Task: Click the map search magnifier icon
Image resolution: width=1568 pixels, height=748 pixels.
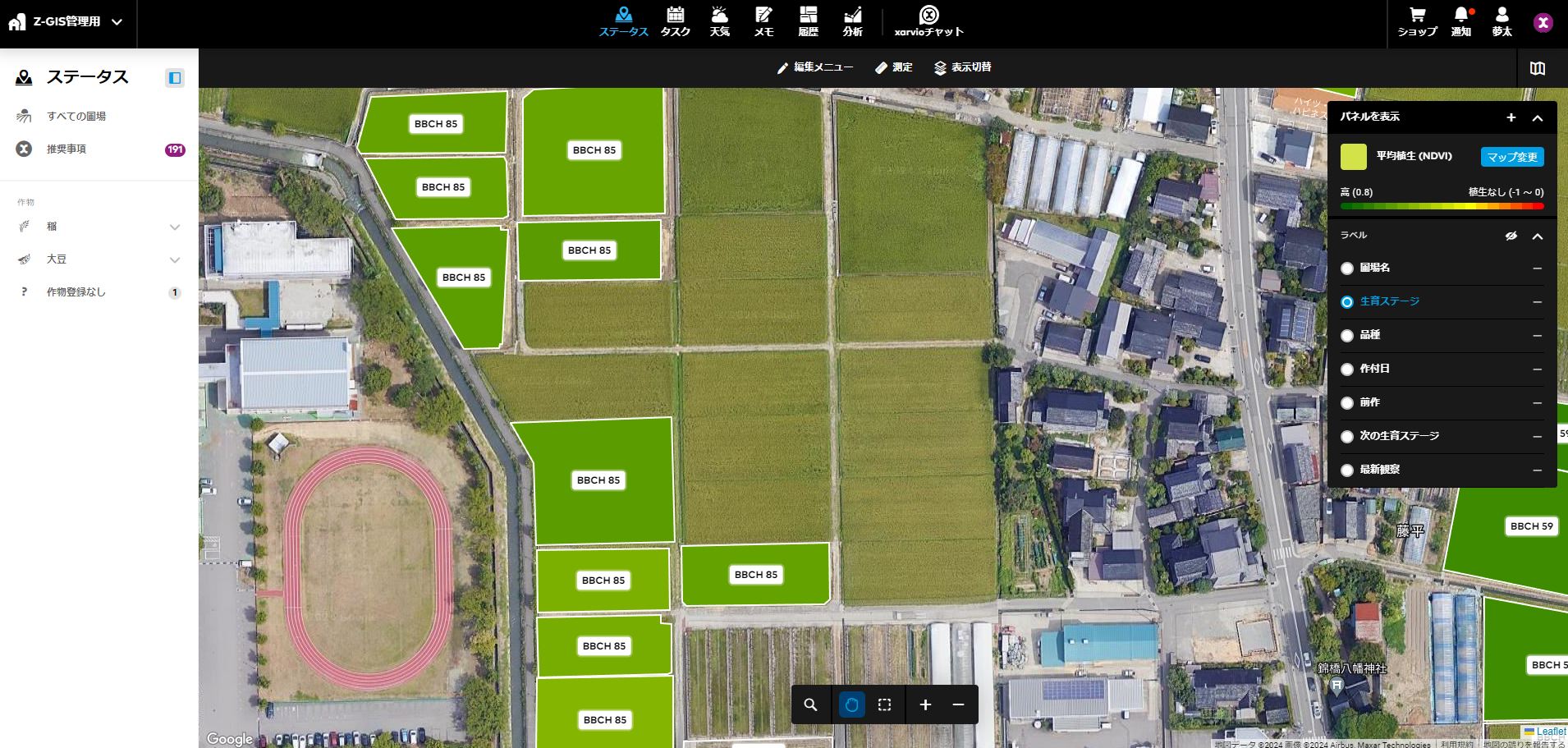Action: coord(810,704)
